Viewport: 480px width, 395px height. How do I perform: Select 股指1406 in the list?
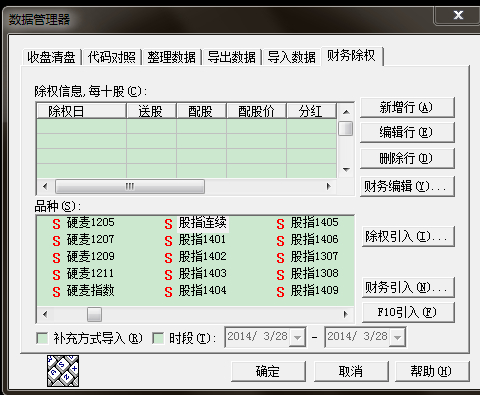pos(315,240)
